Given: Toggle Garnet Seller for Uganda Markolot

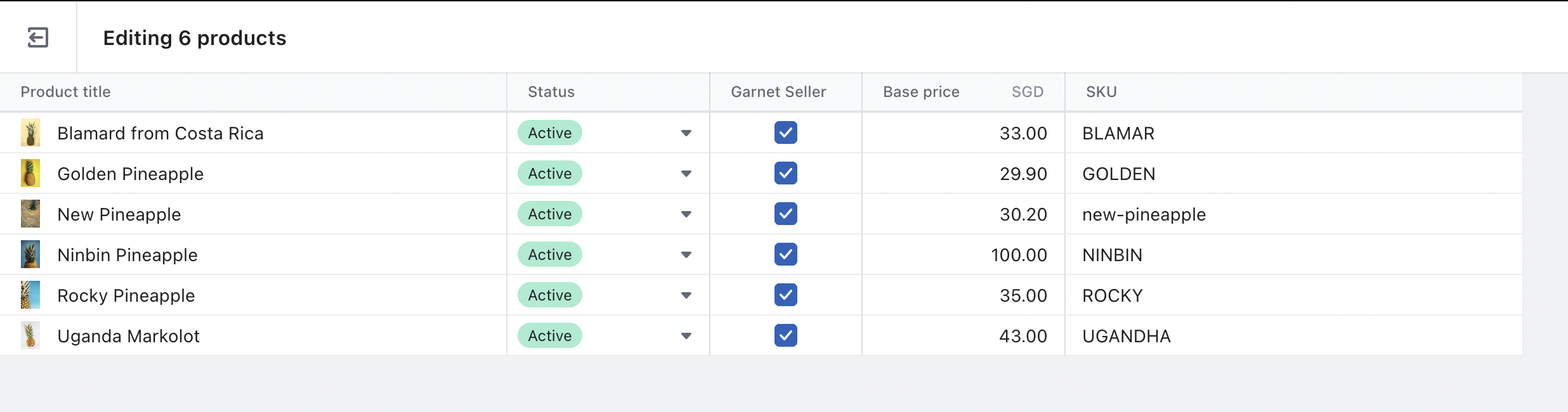Looking at the screenshot, I should [785, 335].
